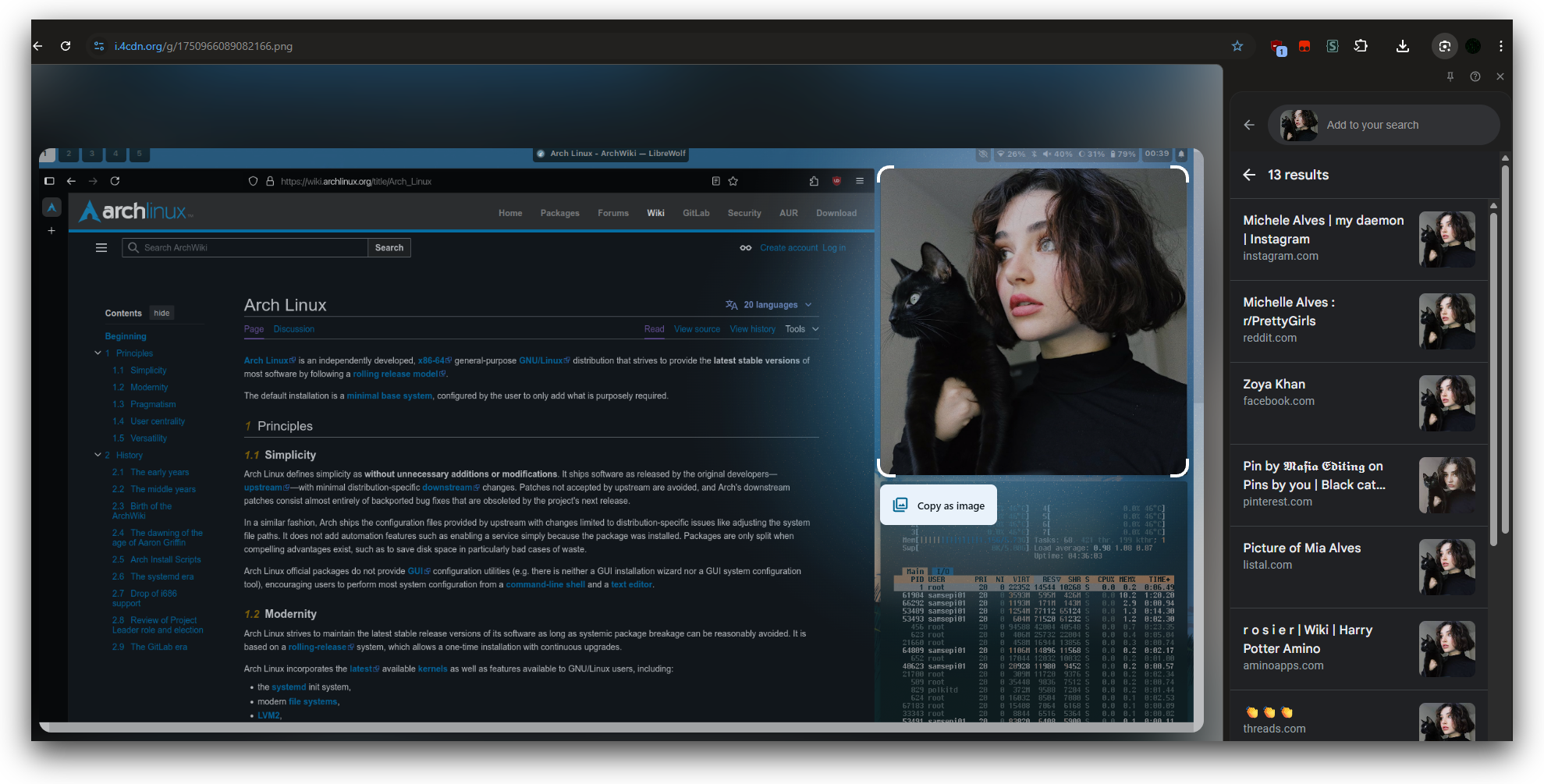The height and width of the screenshot is (784, 1544).
Task: Collapse the Principles section in Contents
Action: click(x=98, y=353)
